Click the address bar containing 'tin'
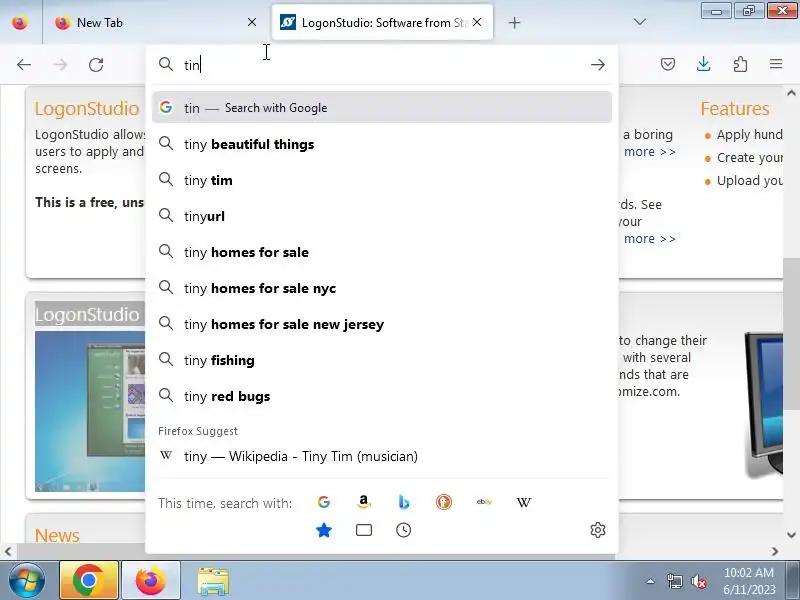 383,65
